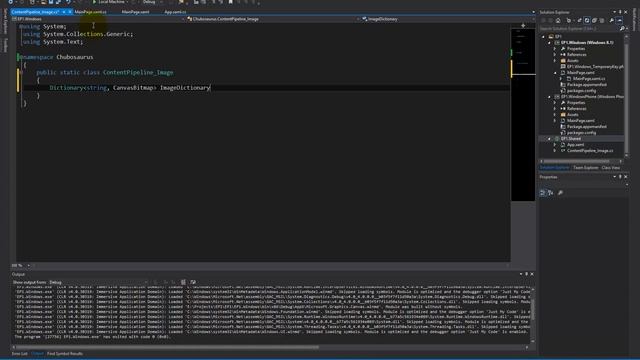This screenshot has height=360, width=640.
Task: Click the editor split-view plus button
Action: [523, 25]
